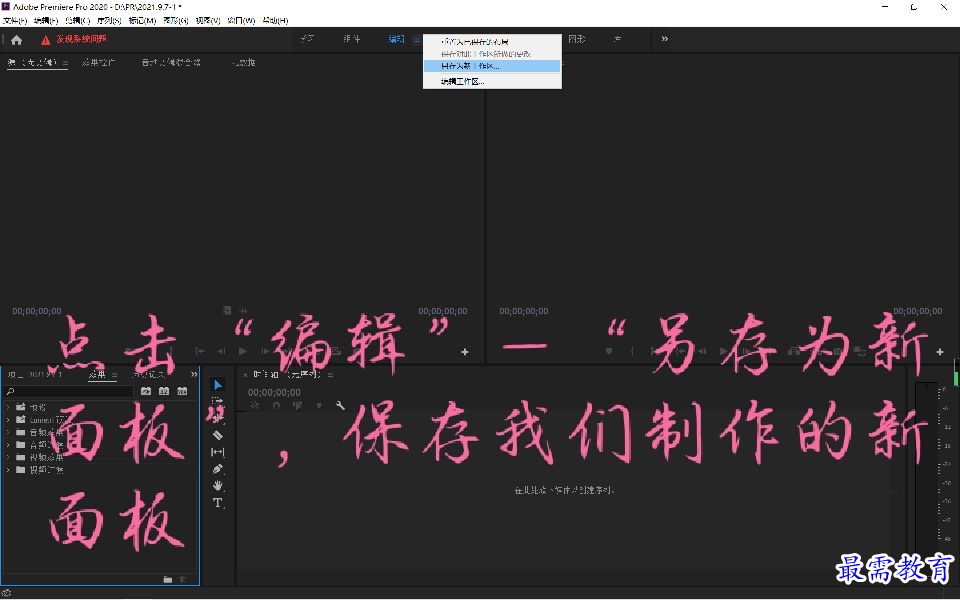Select the Selection tool arrow

[x=218, y=384]
